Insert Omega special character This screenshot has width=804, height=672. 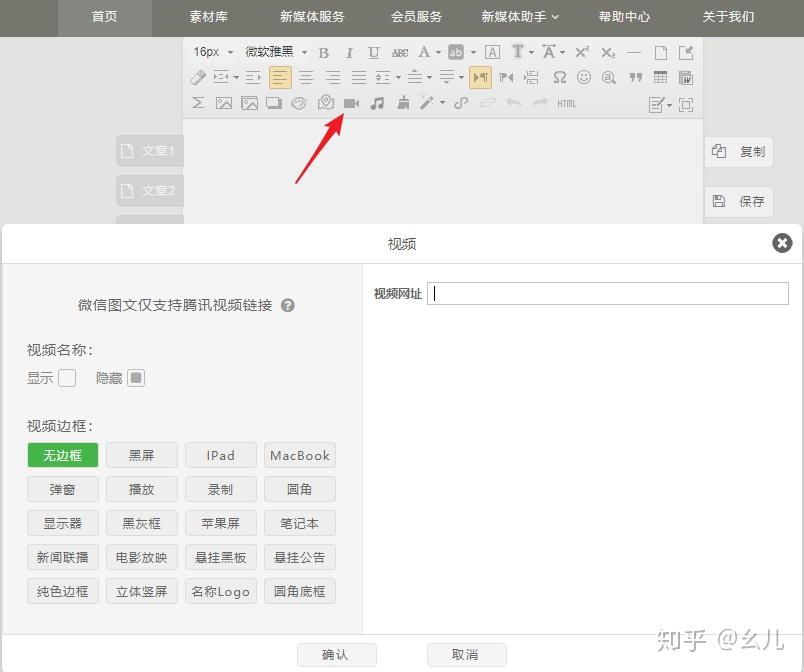click(x=559, y=77)
